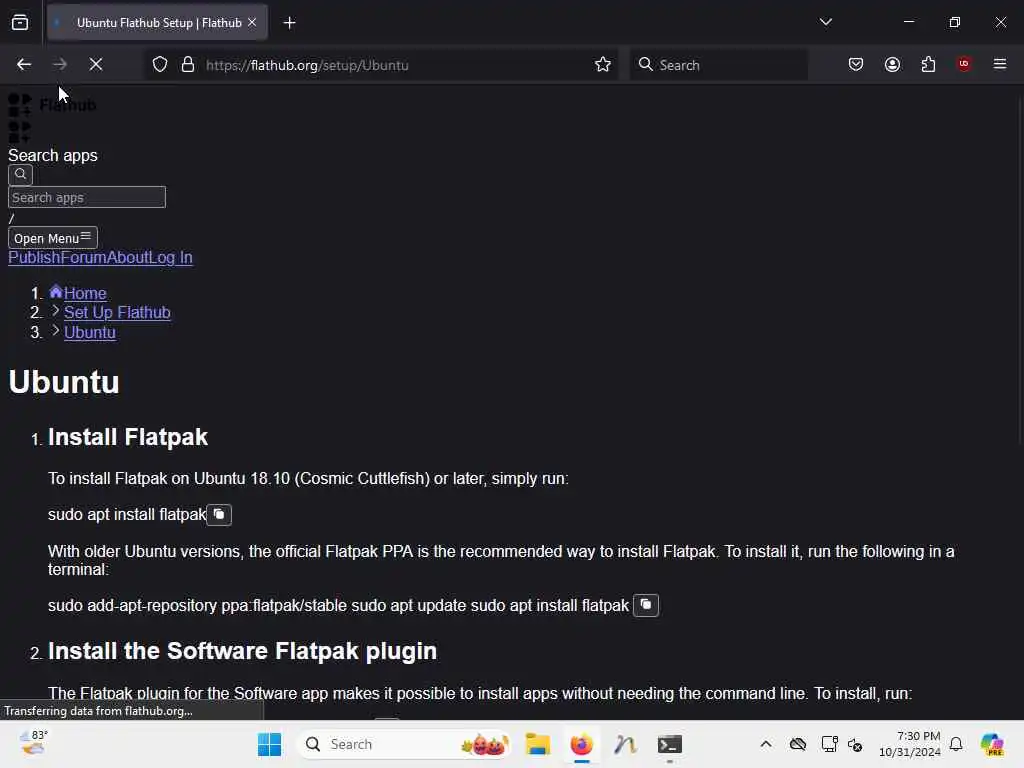This screenshot has height=768, width=1024.
Task: Click the Flathub logo
Action: point(52,105)
